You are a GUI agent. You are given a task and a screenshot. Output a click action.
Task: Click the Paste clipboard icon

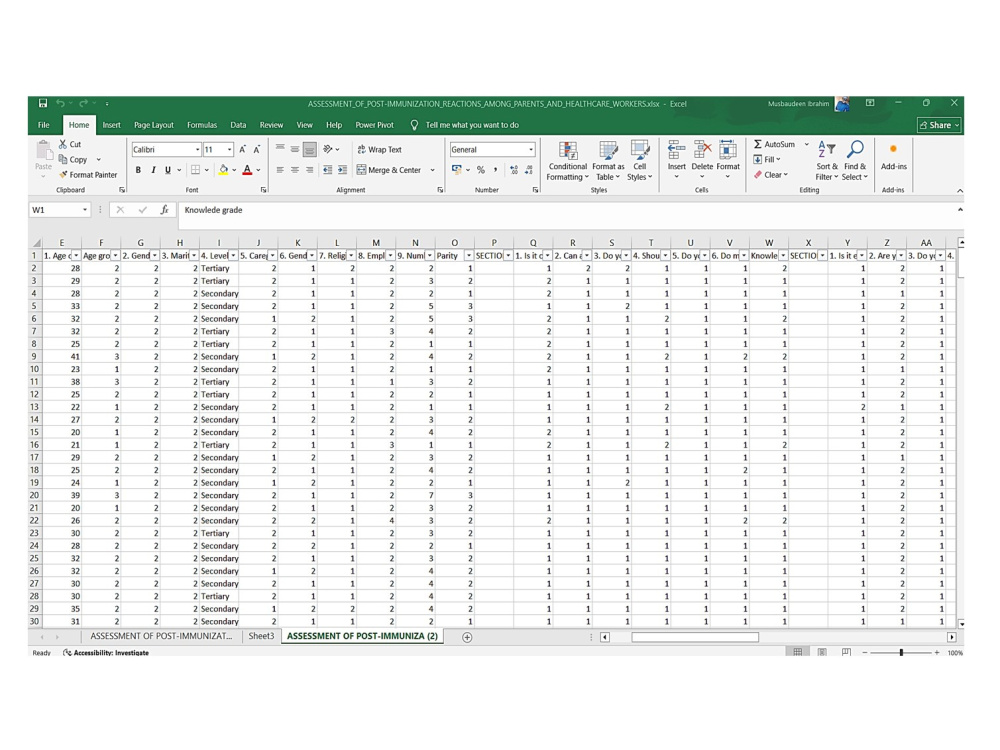pyautogui.click(x=43, y=151)
